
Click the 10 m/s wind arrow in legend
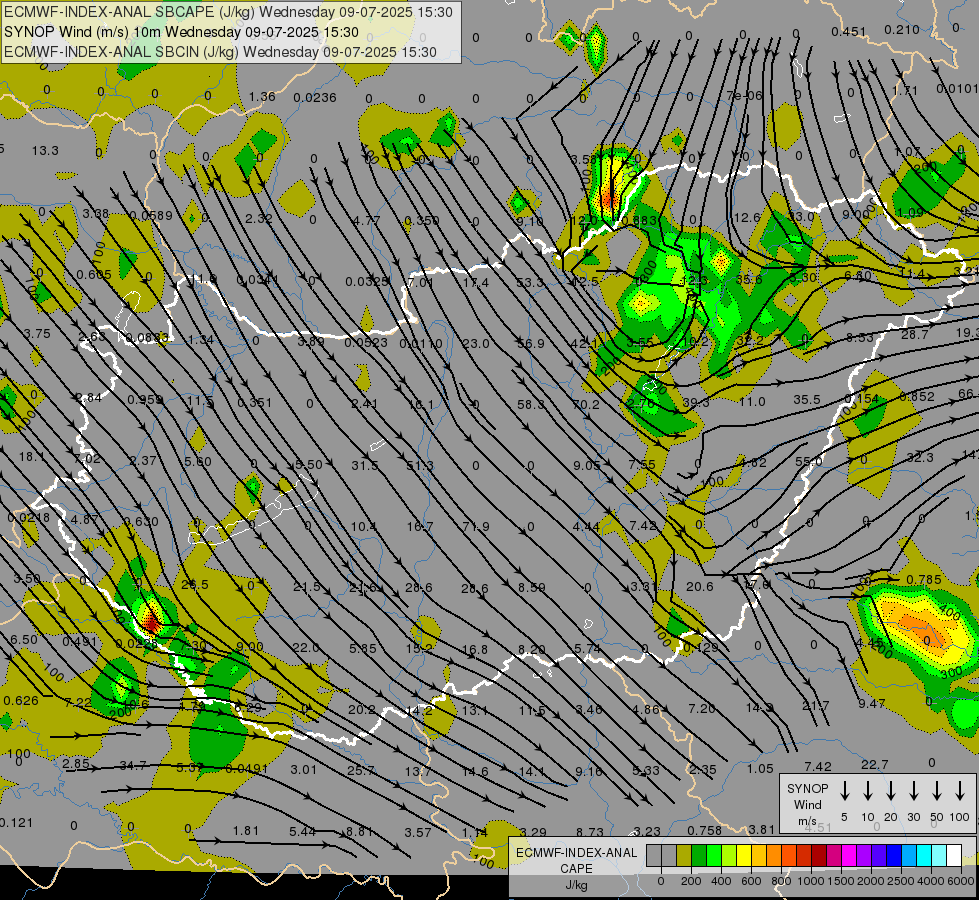tap(867, 790)
